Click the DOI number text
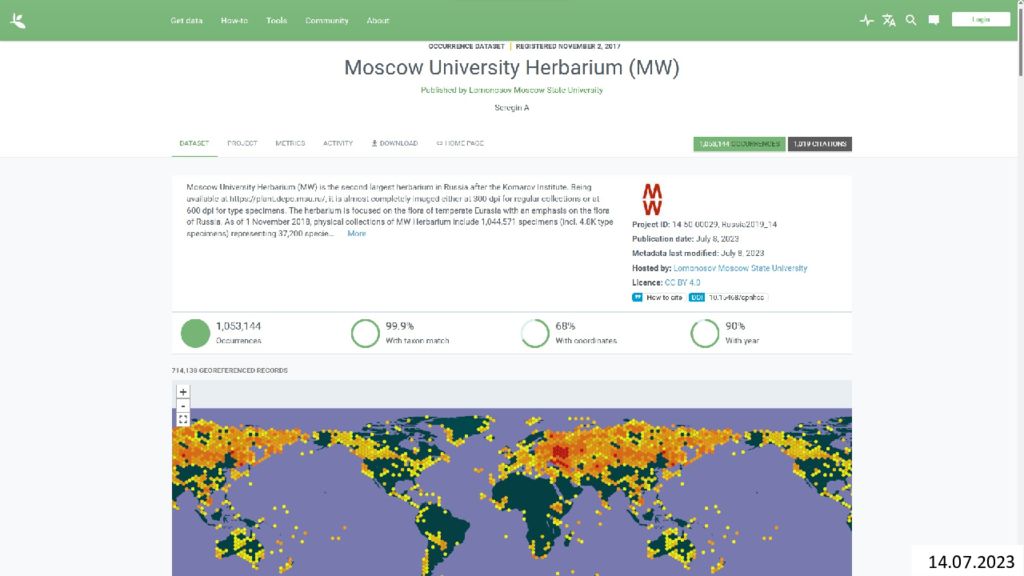The width and height of the screenshot is (1024, 576). click(x=737, y=297)
